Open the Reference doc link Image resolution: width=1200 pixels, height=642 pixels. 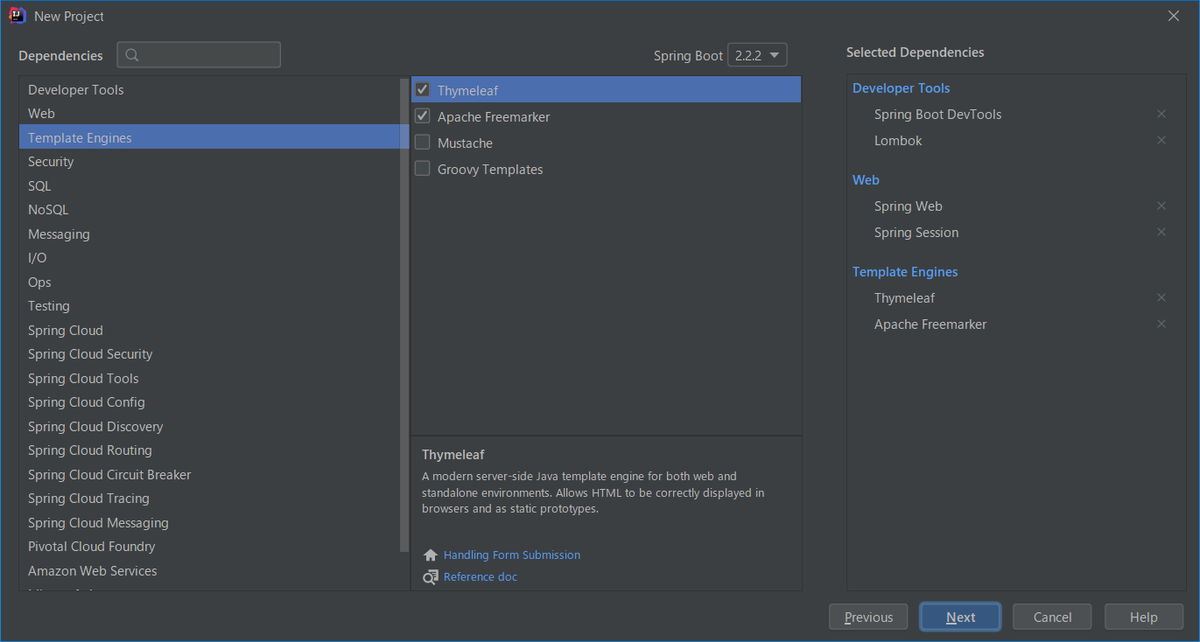480,577
